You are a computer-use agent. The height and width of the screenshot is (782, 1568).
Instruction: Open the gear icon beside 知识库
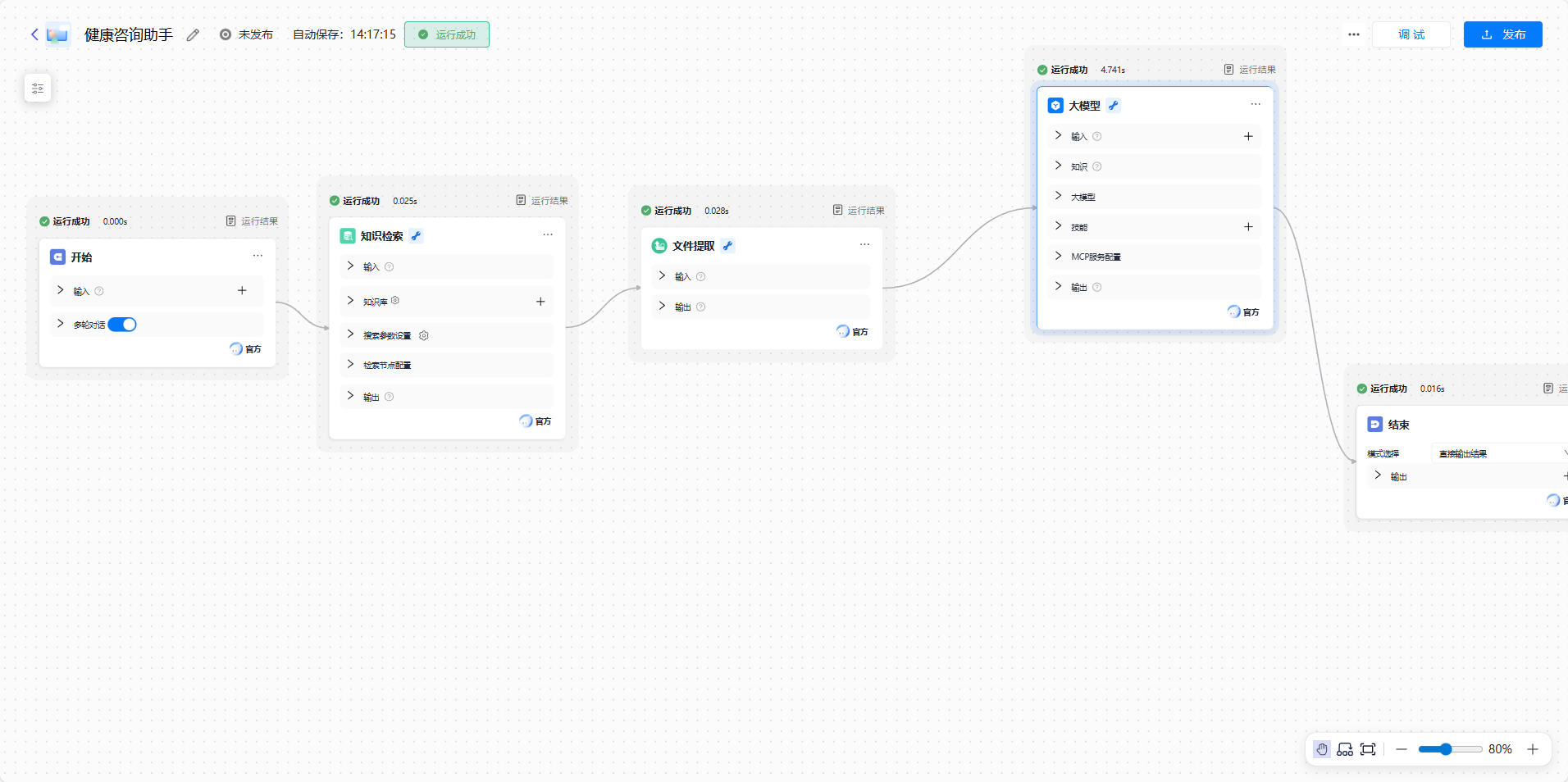click(395, 300)
